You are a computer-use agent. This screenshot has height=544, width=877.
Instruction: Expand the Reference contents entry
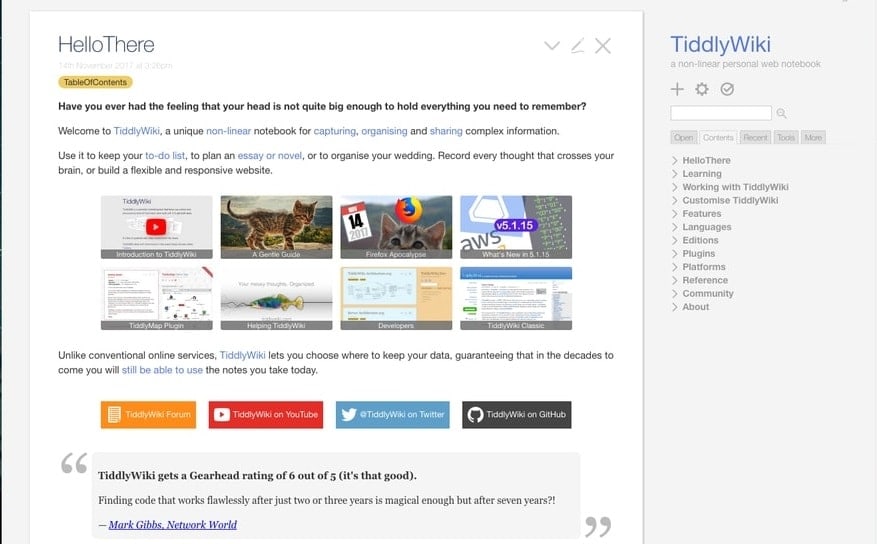point(675,280)
